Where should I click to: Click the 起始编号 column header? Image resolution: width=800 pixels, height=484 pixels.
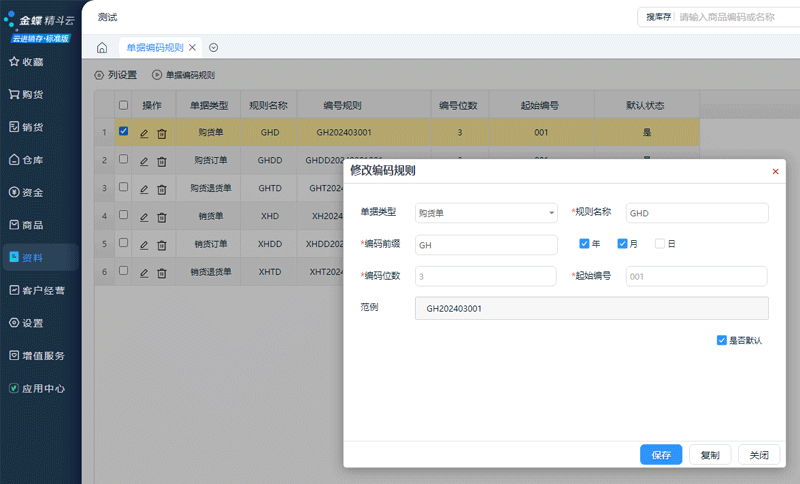point(541,105)
